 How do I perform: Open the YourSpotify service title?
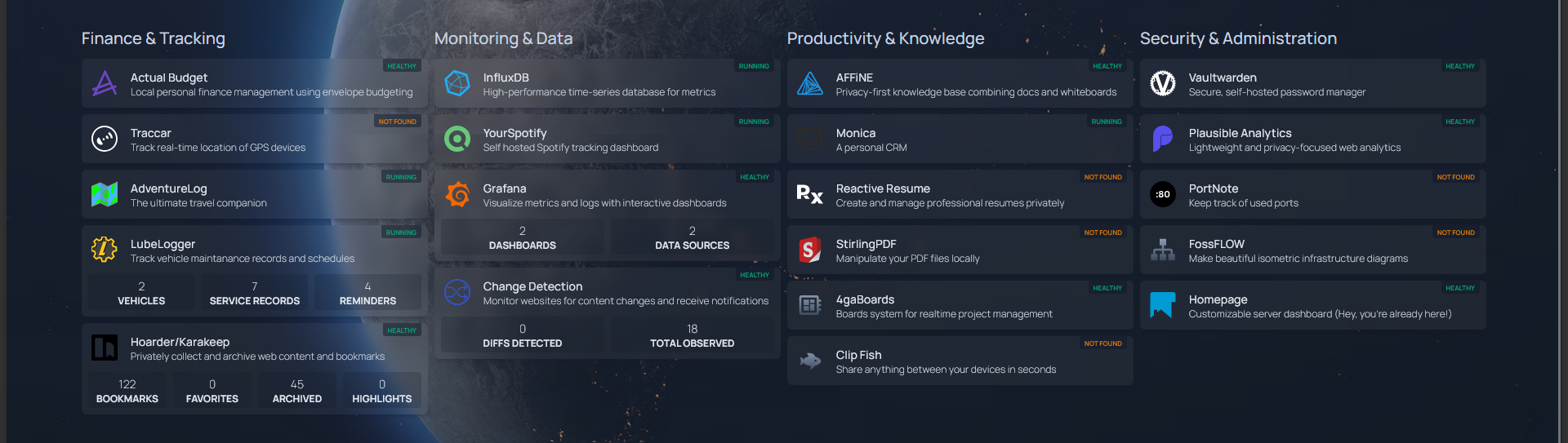515,133
